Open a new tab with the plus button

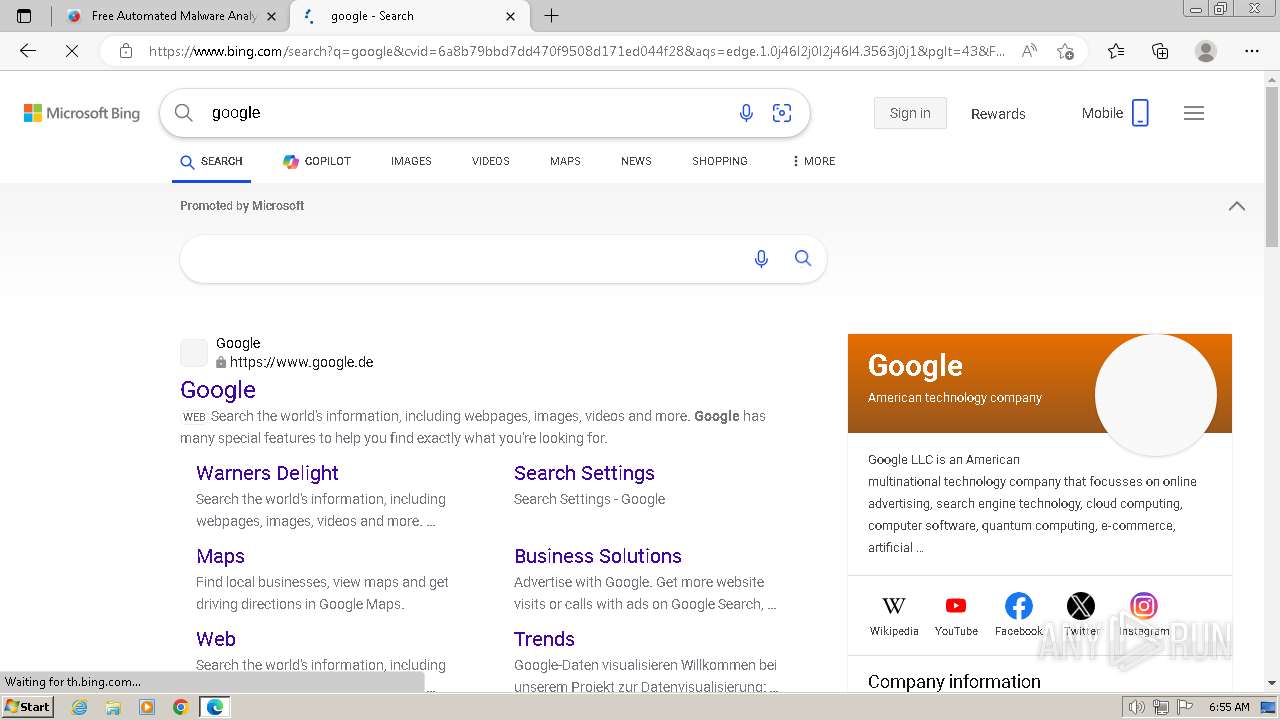click(551, 16)
